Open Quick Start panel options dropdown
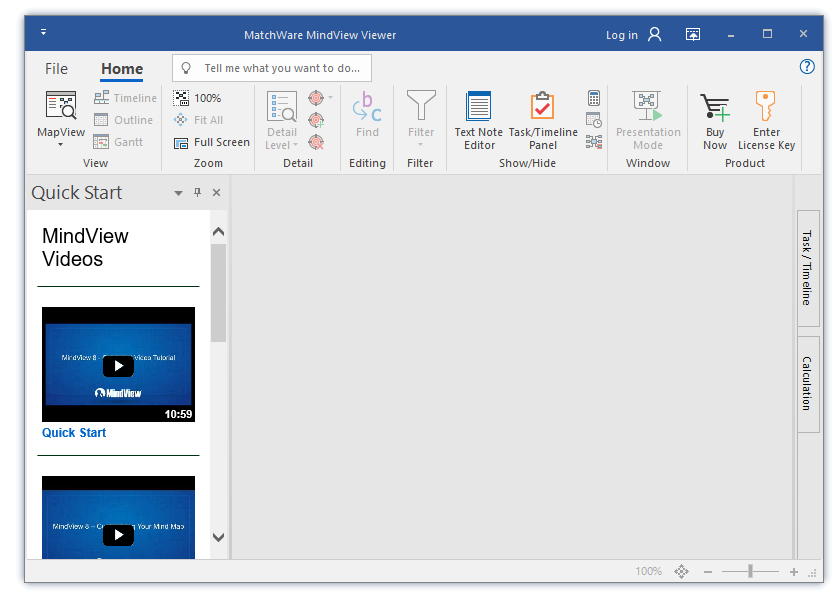835x593 pixels. coord(178,193)
